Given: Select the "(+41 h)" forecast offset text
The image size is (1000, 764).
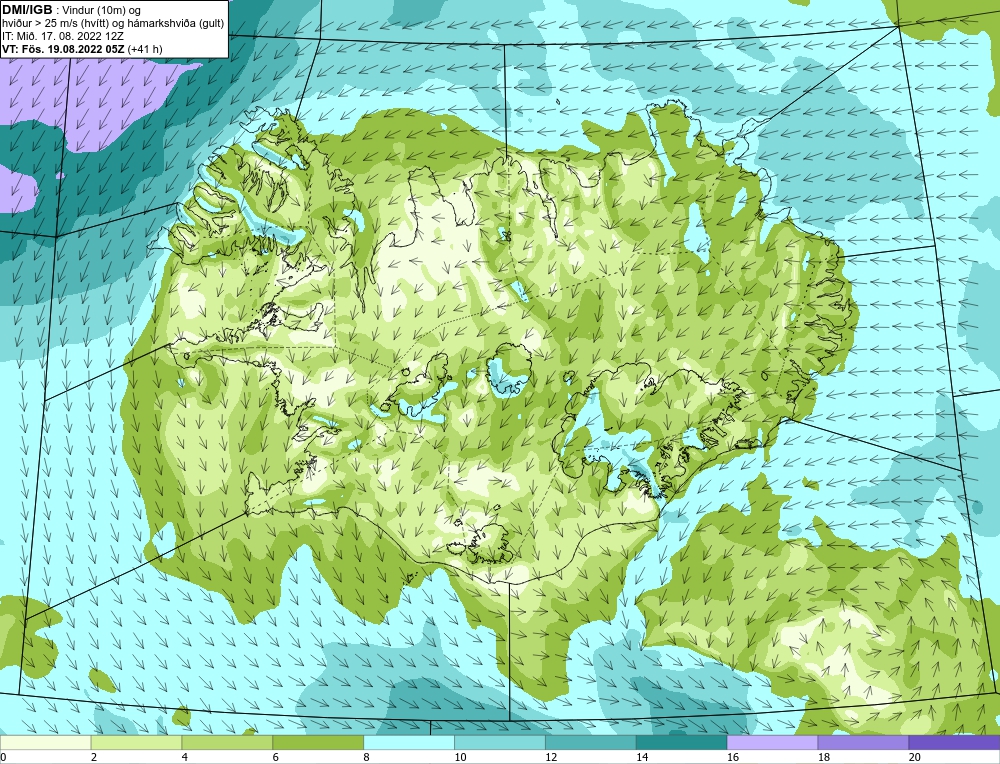Looking at the screenshot, I should [145, 48].
